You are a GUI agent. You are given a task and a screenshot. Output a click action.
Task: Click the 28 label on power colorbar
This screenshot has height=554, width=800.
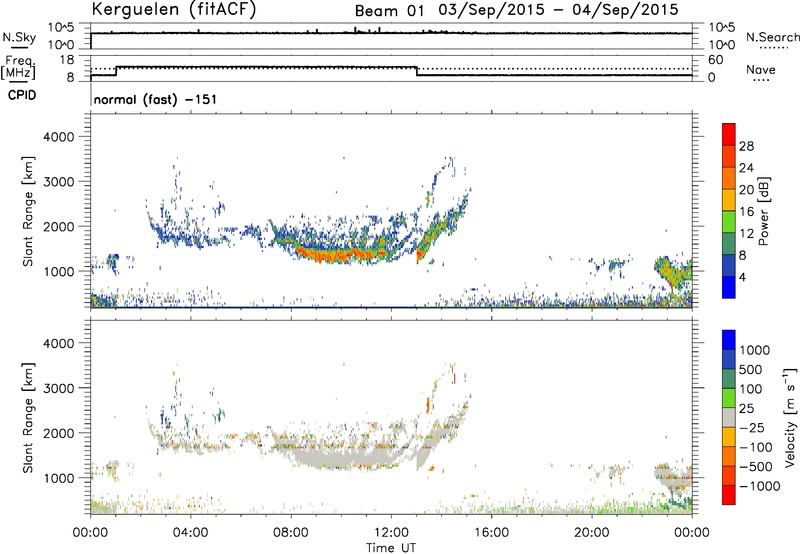tap(746, 146)
